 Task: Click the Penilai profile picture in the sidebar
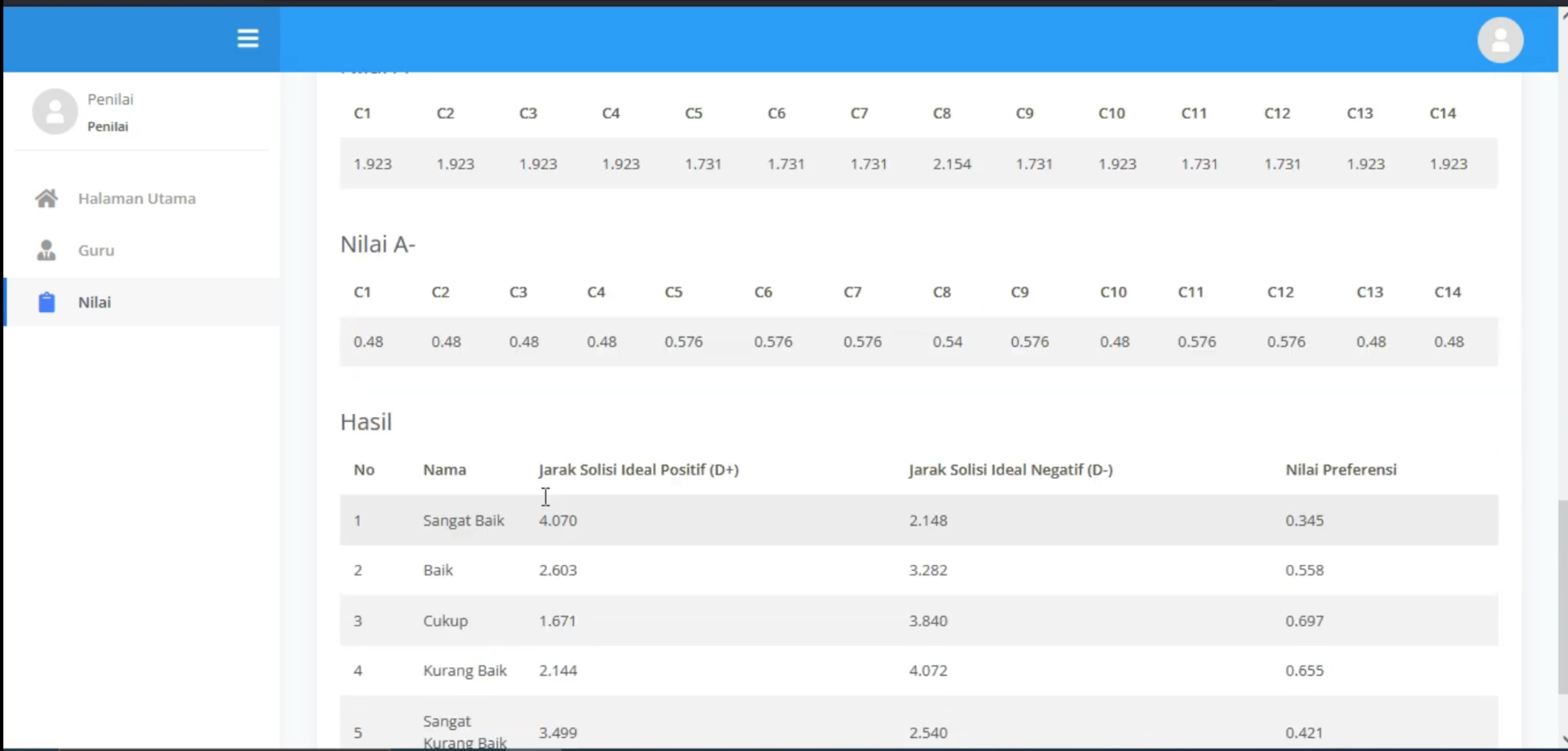55,111
